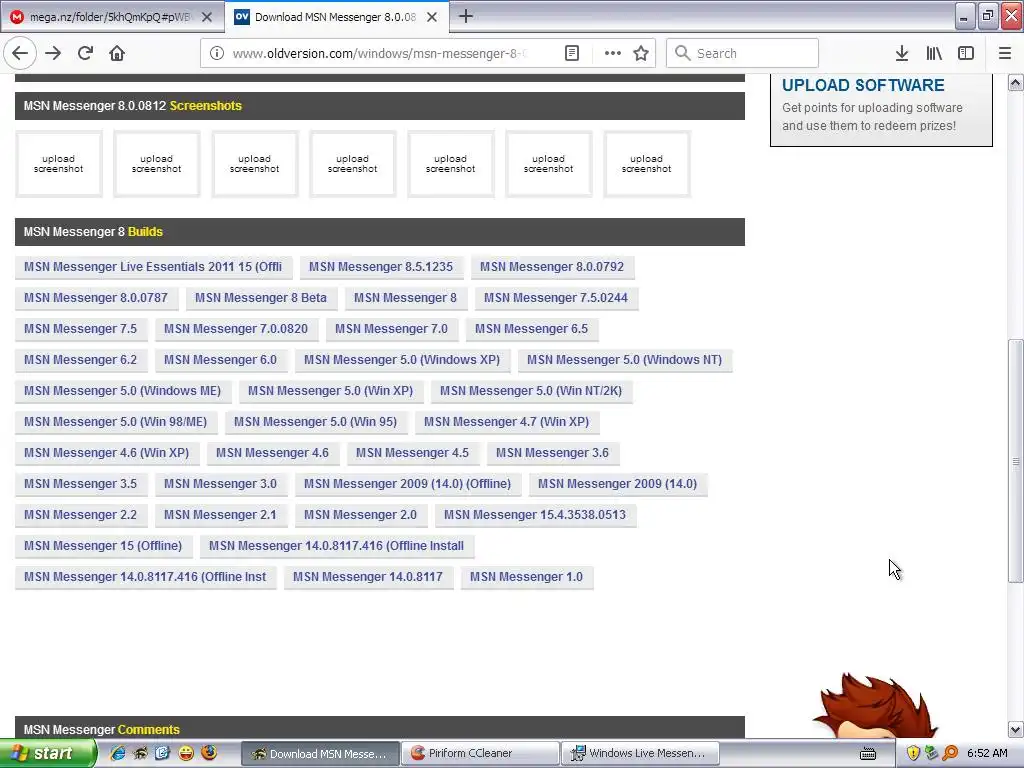Open MSN Messenger 6.5 build
1024x768 pixels.
point(532,328)
